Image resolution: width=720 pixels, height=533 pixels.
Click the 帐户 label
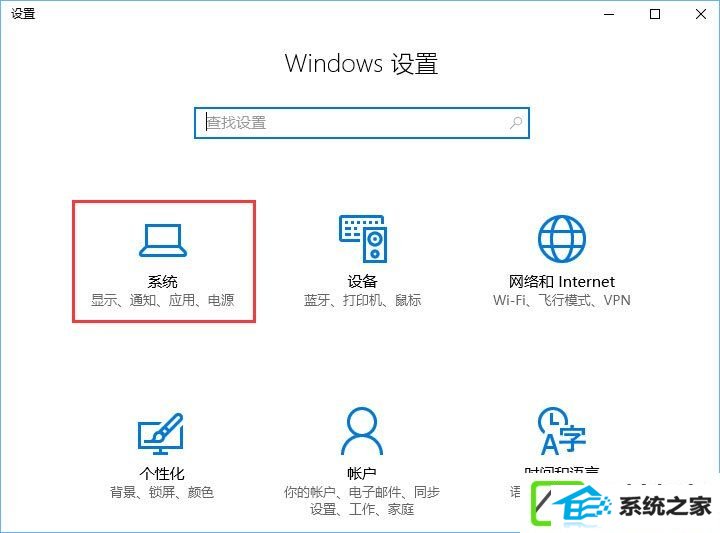coord(362,473)
